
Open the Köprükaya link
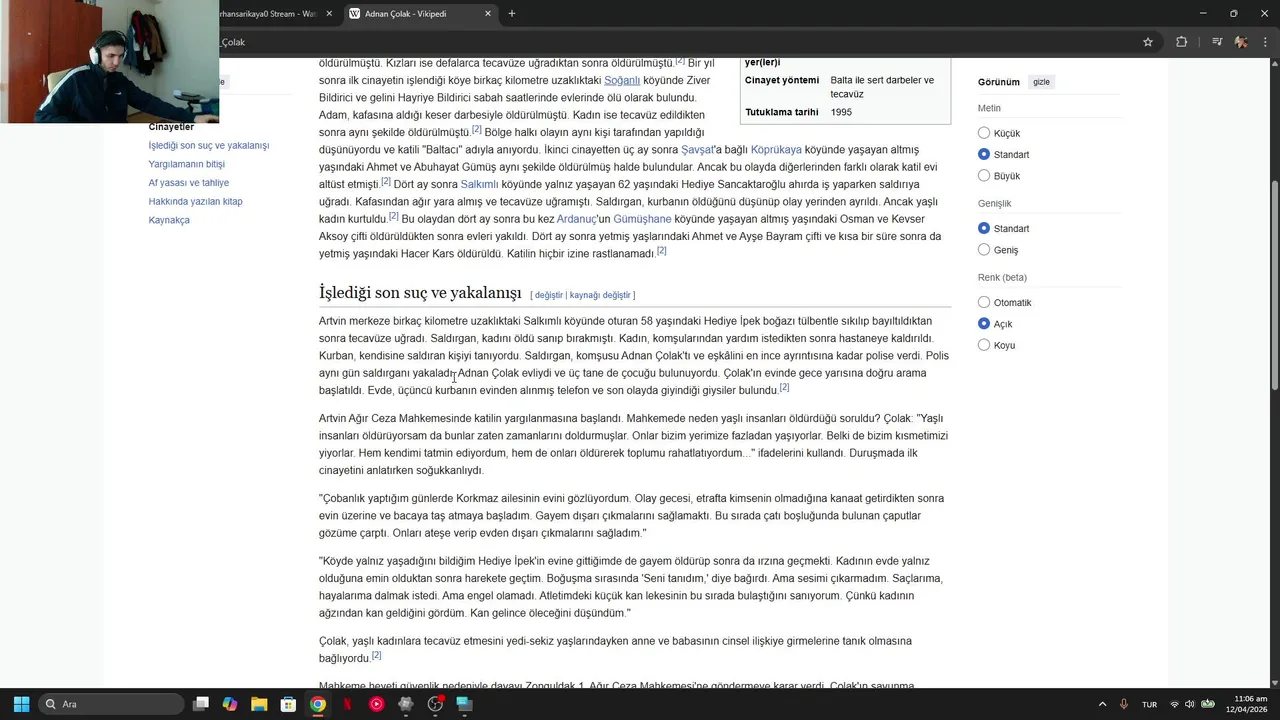click(x=776, y=150)
